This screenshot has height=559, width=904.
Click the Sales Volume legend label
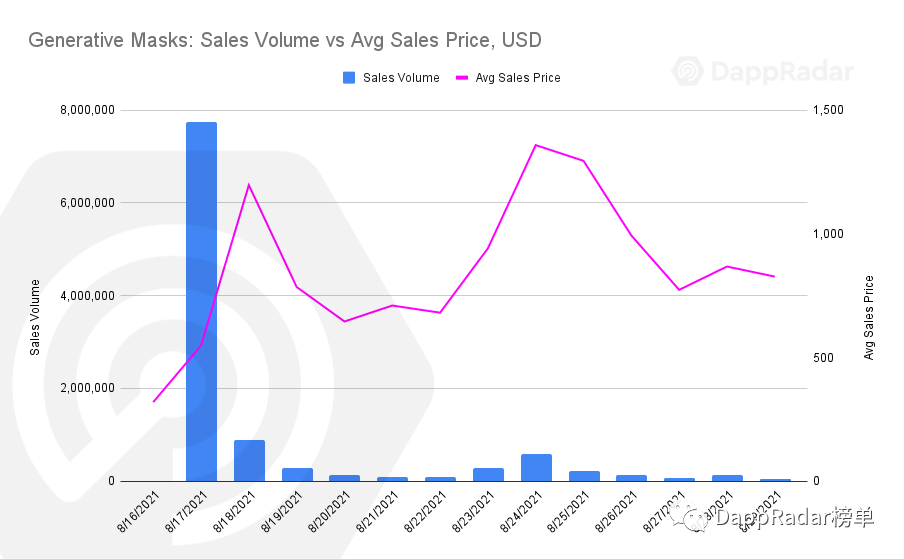(401, 77)
